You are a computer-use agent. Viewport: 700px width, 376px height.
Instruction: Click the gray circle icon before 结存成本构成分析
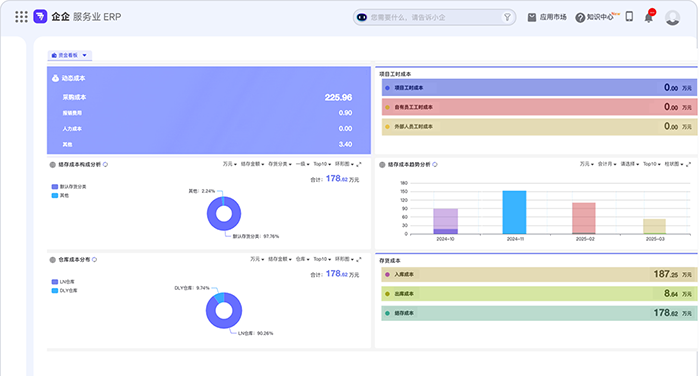tap(53, 165)
